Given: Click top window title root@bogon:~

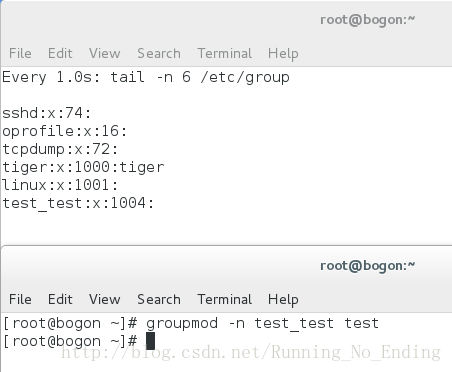Looking at the screenshot, I should click(x=367, y=20).
